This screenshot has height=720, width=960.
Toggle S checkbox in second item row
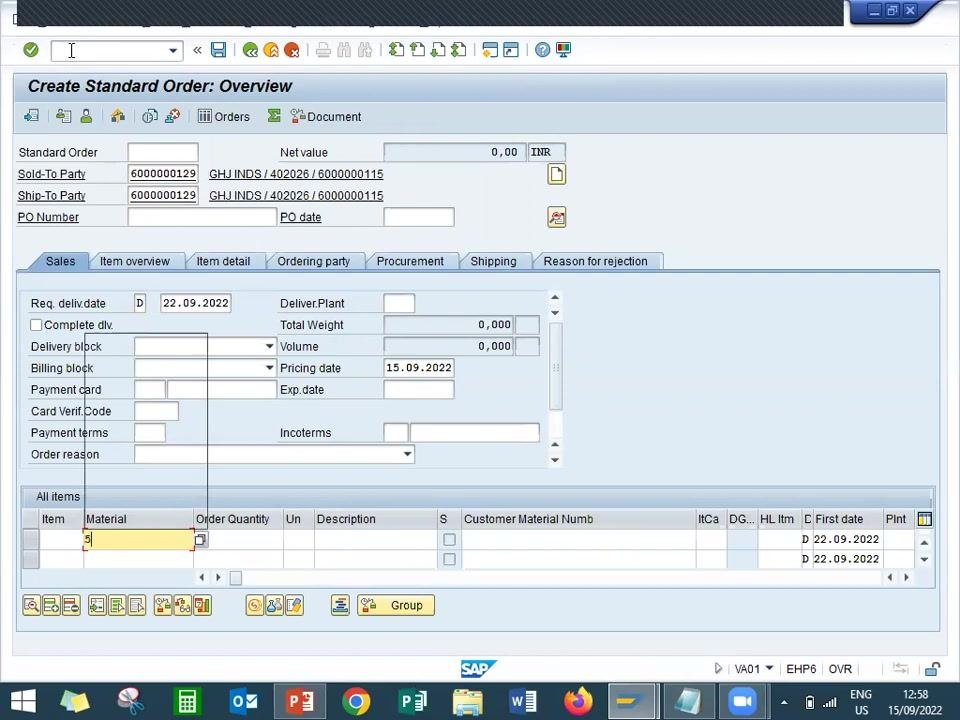(449, 559)
